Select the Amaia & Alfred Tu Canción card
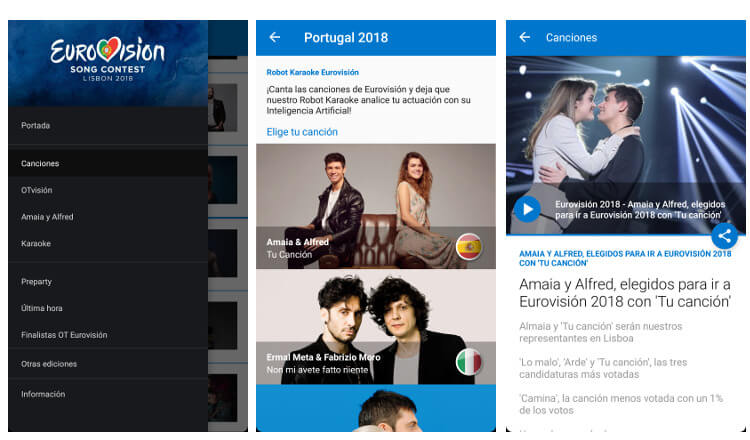This screenshot has height=440, width=750. (x=376, y=206)
